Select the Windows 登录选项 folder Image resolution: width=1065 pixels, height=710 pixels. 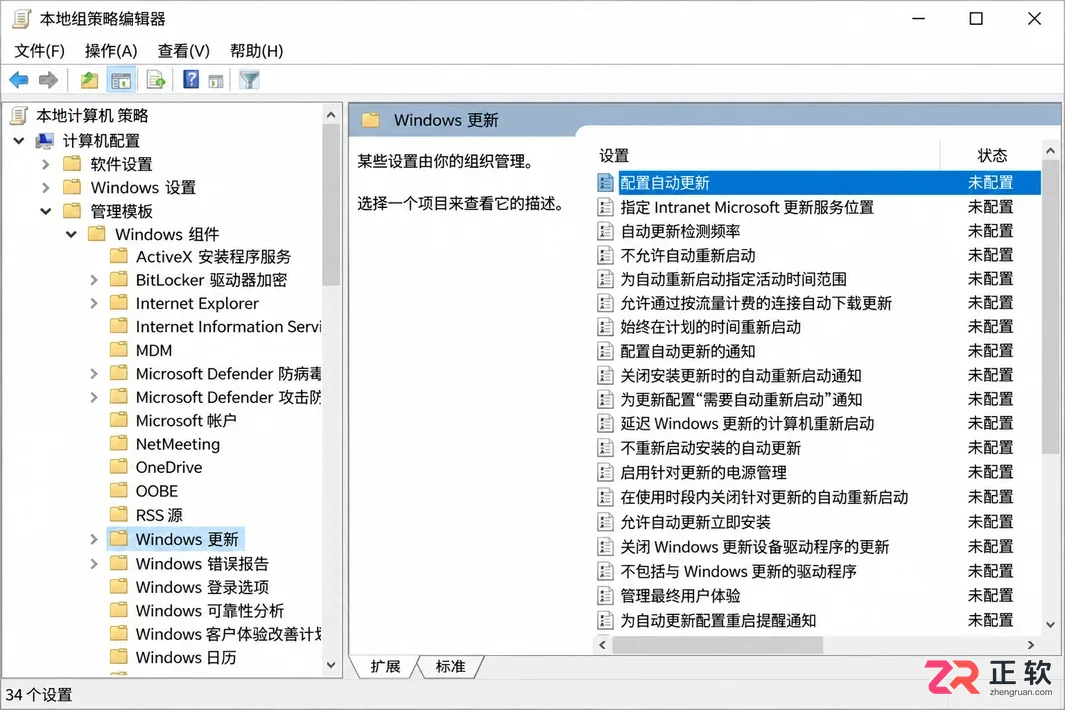(202, 587)
